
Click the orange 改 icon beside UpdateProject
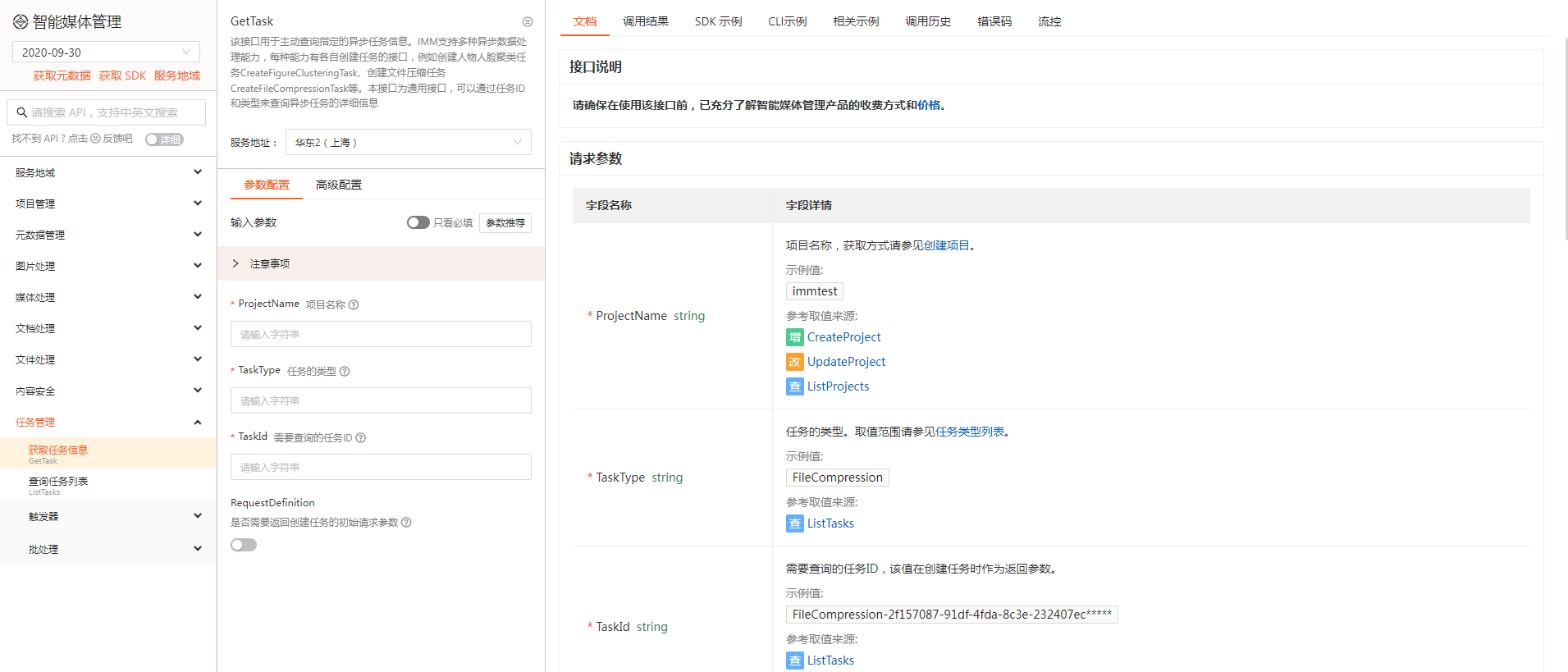point(795,362)
